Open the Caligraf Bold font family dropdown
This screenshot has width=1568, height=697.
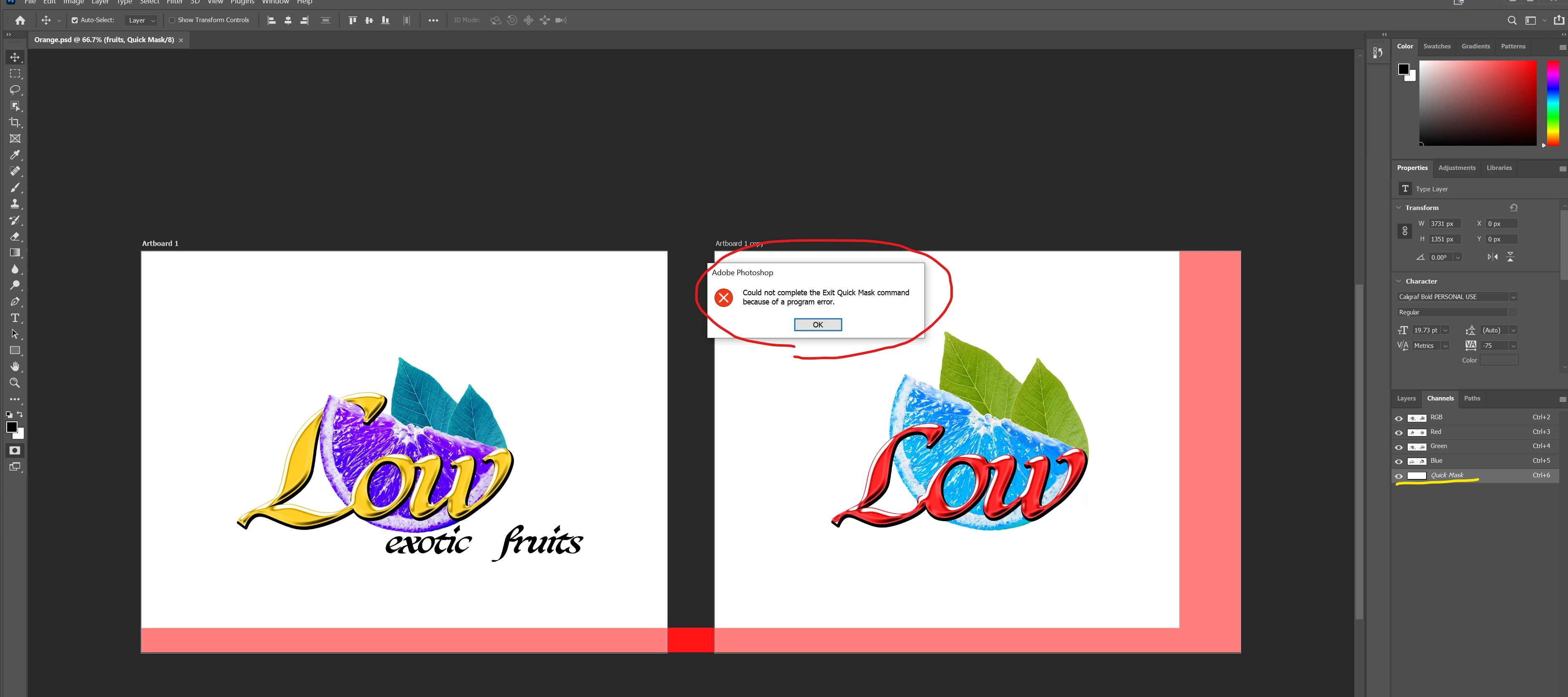1513,297
